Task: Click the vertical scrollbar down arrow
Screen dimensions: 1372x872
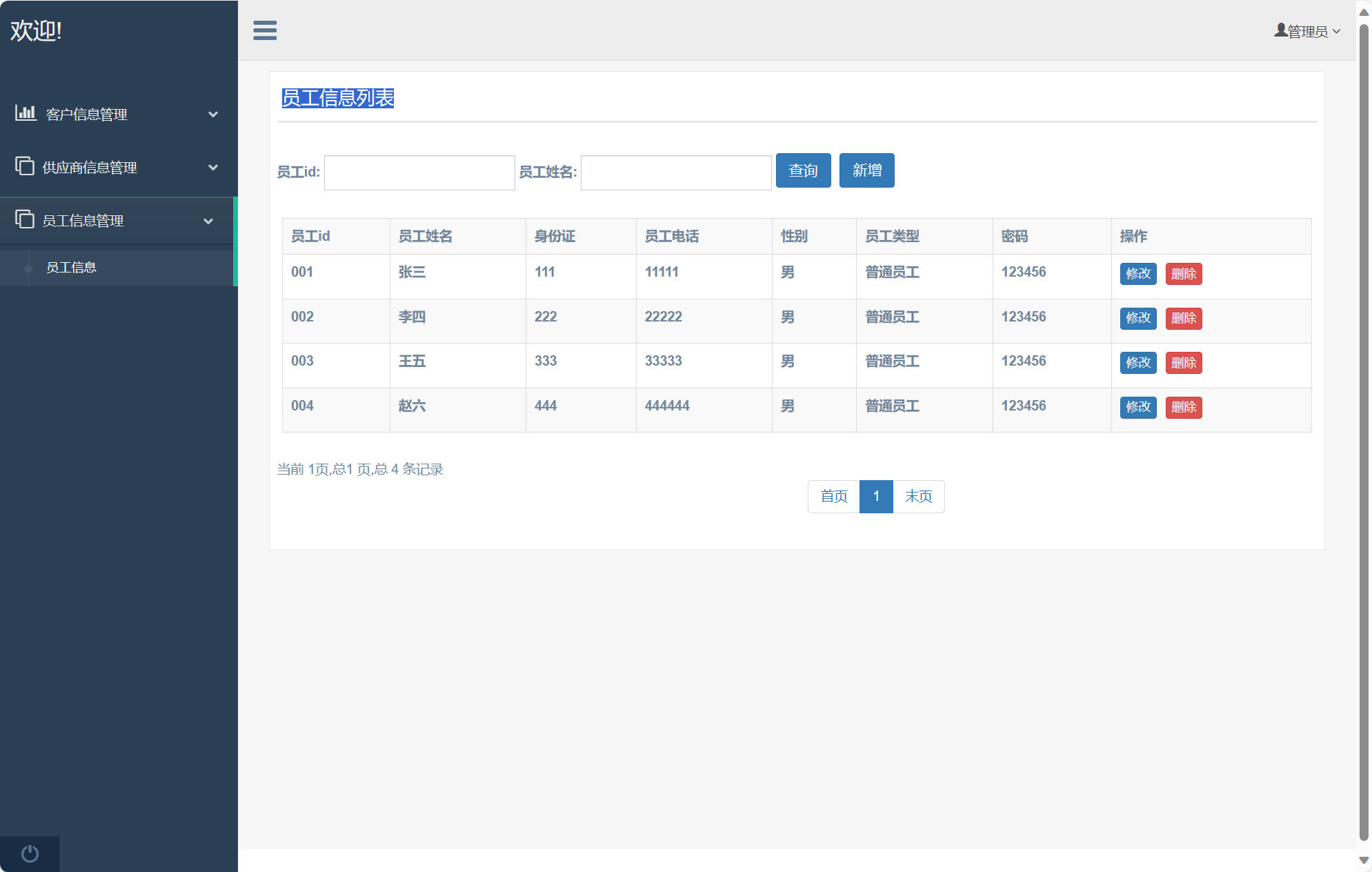Action: 1363,860
